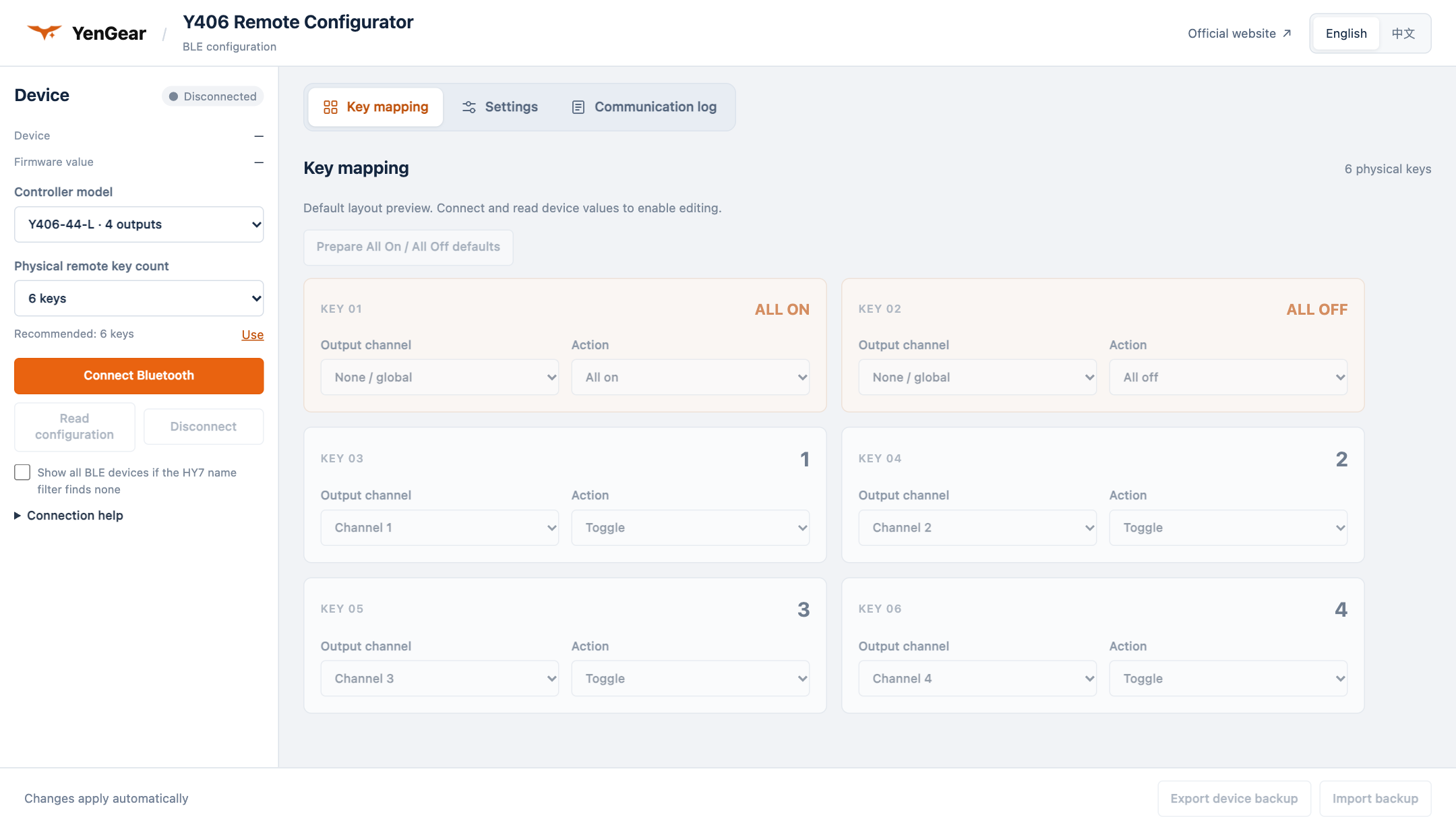Open the Communication log tab
Viewport: 1456px width, 829px height.
(x=644, y=107)
